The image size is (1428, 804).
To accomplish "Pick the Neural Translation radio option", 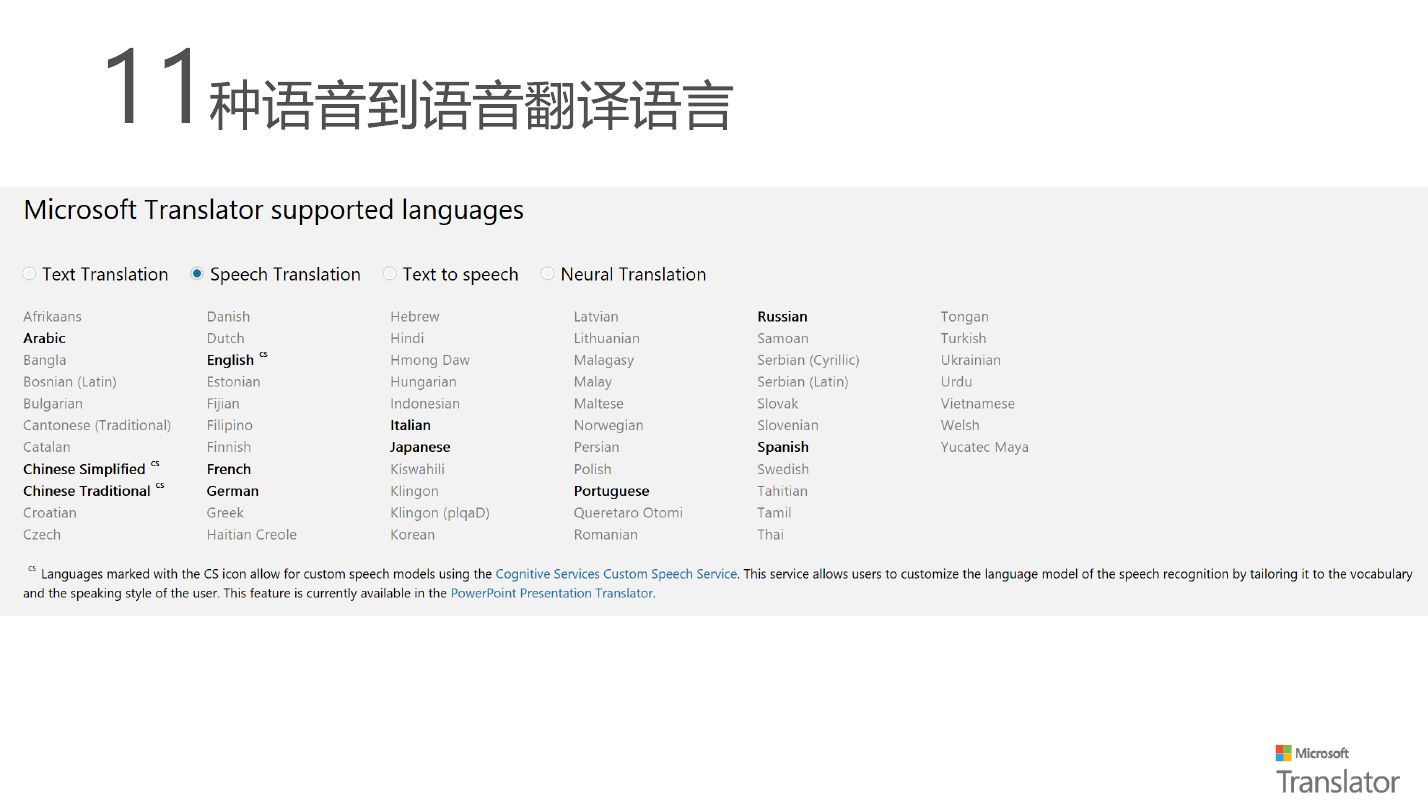I will pos(548,274).
